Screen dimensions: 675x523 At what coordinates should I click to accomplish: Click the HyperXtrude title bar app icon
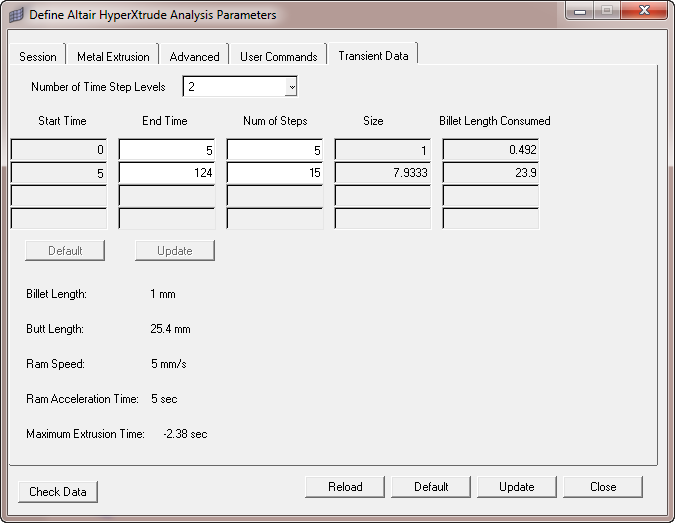(x=17, y=15)
